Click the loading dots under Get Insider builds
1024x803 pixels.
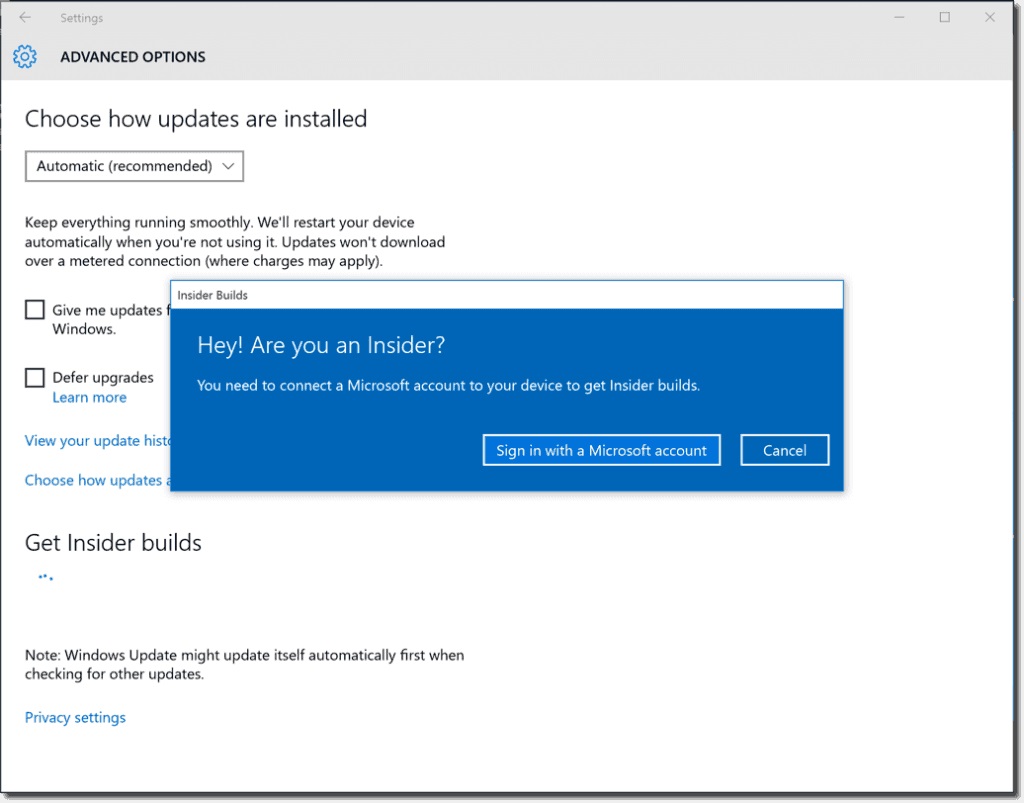pos(45,577)
